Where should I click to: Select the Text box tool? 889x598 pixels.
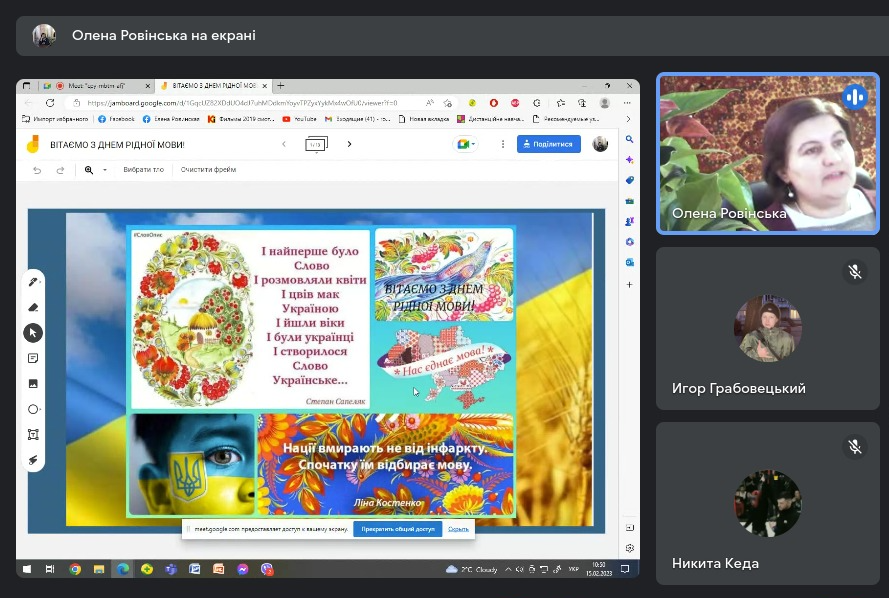click(33, 435)
